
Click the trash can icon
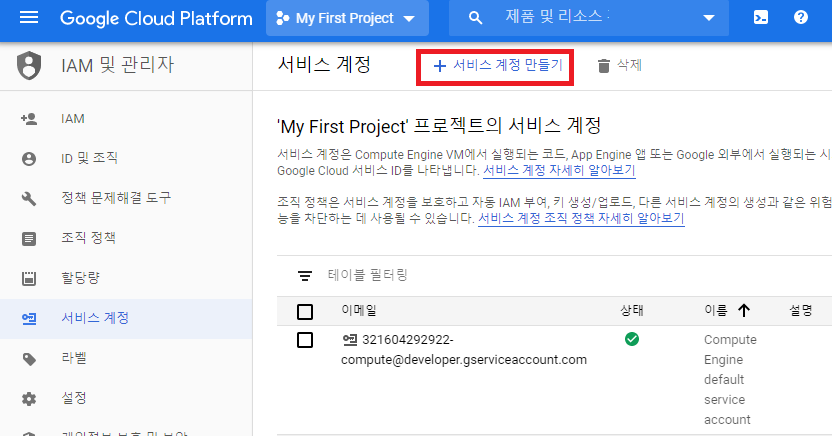[603, 66]
